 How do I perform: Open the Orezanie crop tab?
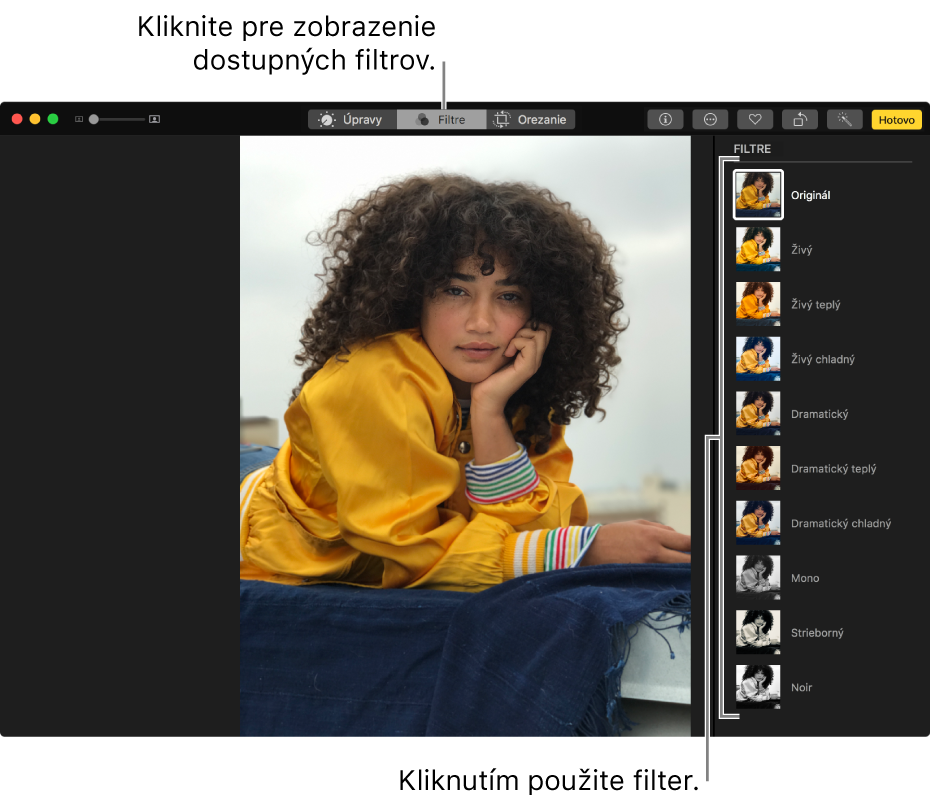tap(531, 119)
